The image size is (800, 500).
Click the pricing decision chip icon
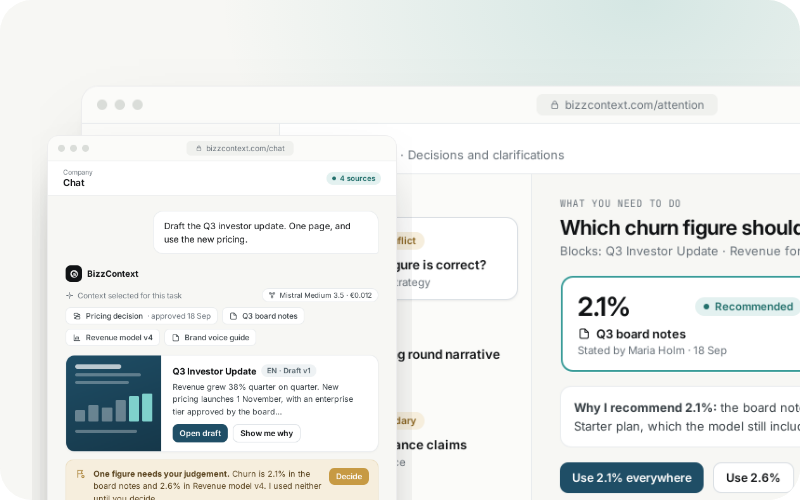[x=77, y=316]
